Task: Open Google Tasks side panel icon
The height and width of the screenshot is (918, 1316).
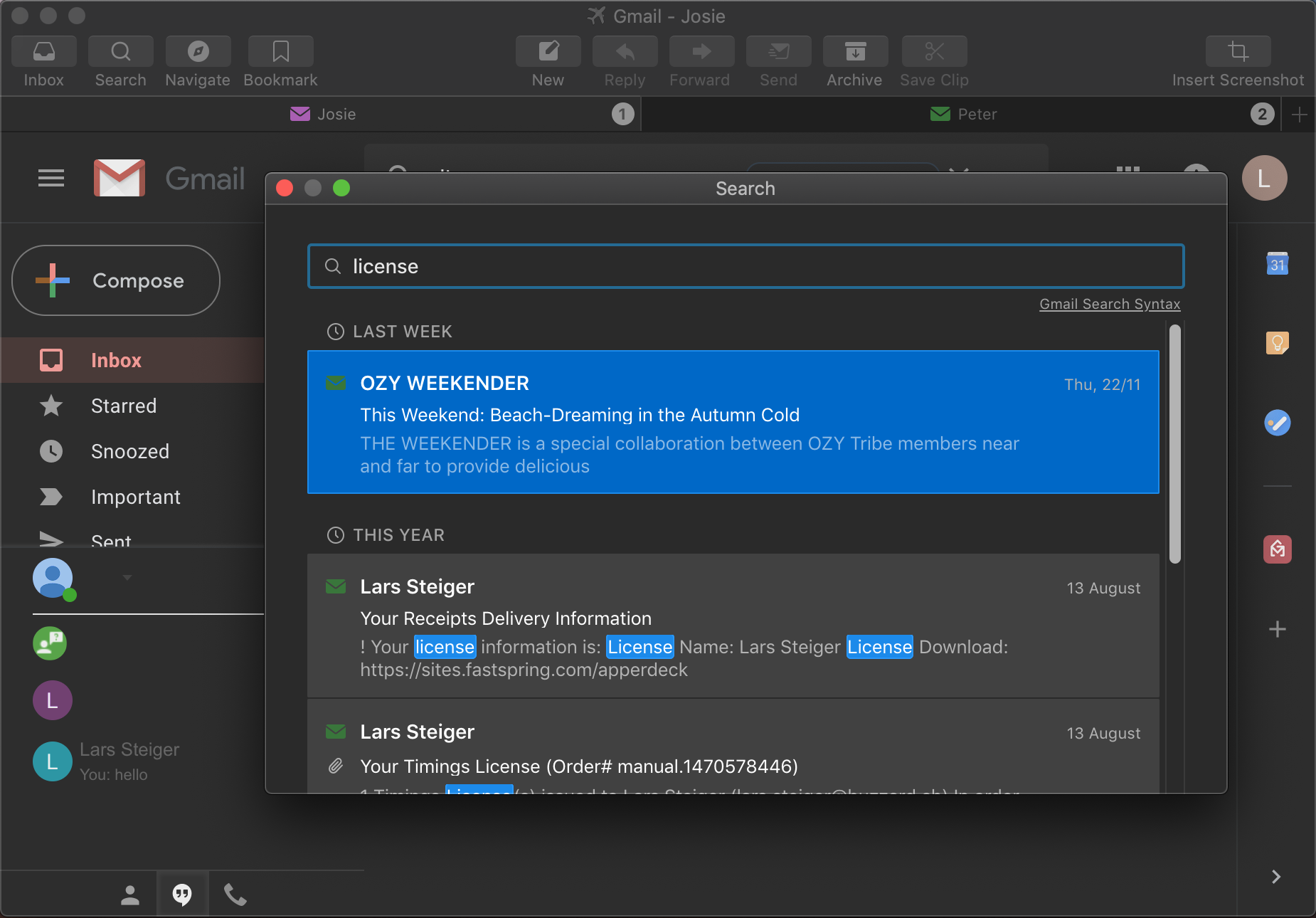Action: coord(1278,423)
